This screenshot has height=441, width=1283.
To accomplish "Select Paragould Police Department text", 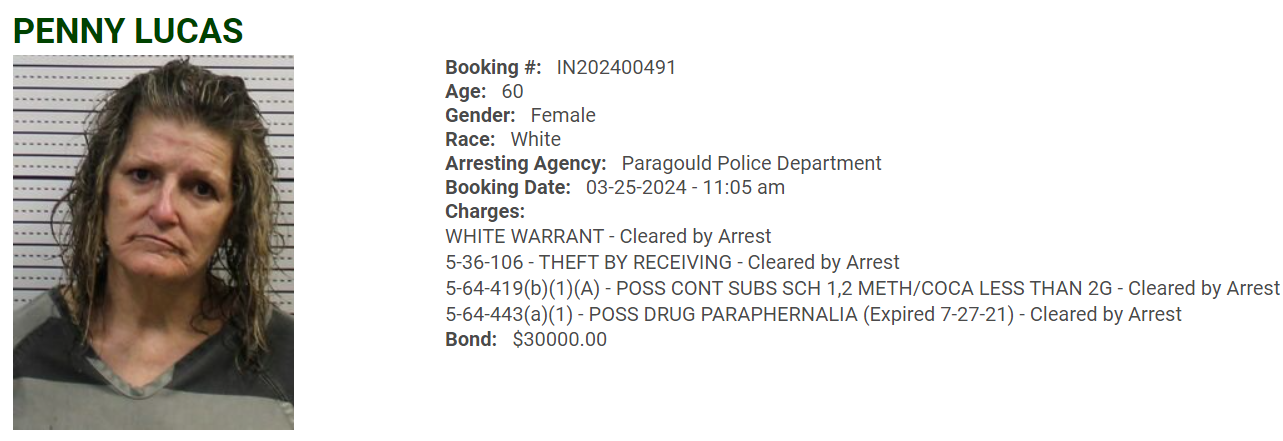I will 752,163.
